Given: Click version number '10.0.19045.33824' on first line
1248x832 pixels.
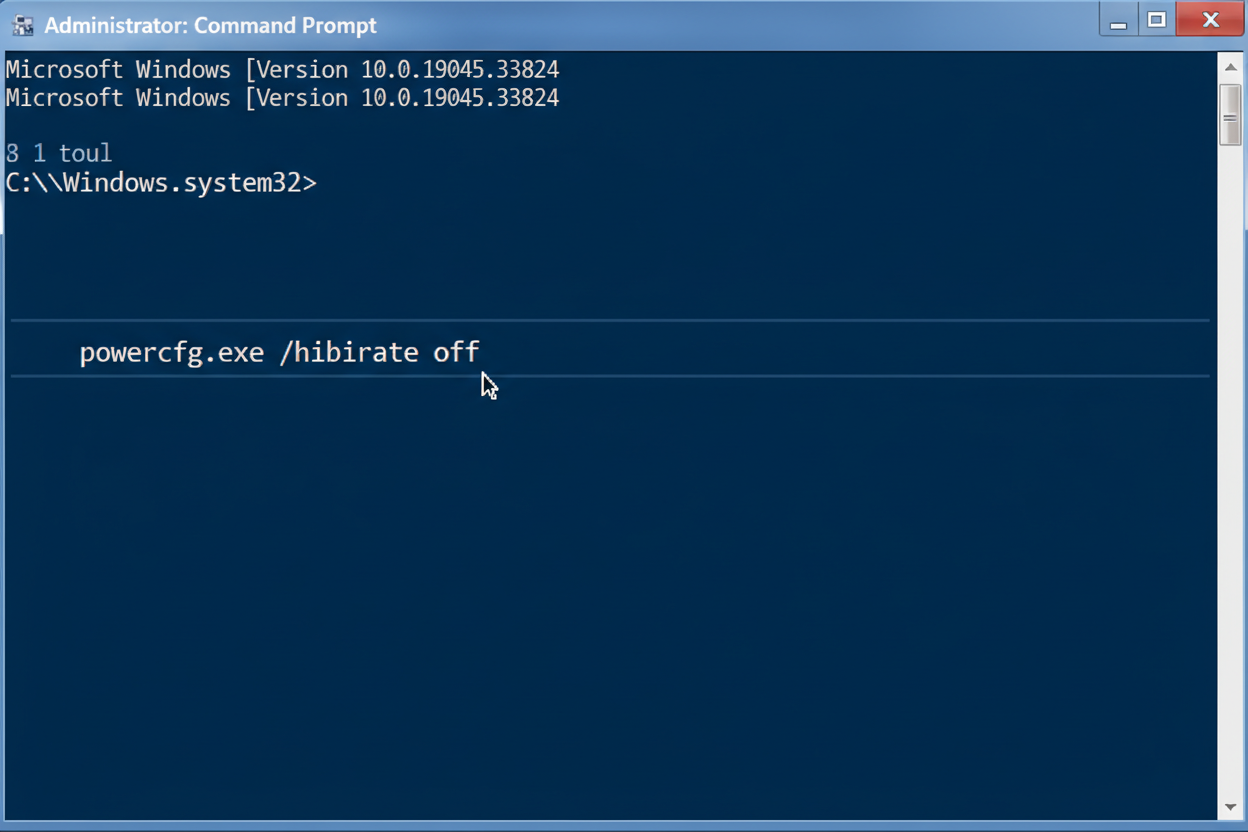Looking at the screenshot, I should (x=459, y=70).
